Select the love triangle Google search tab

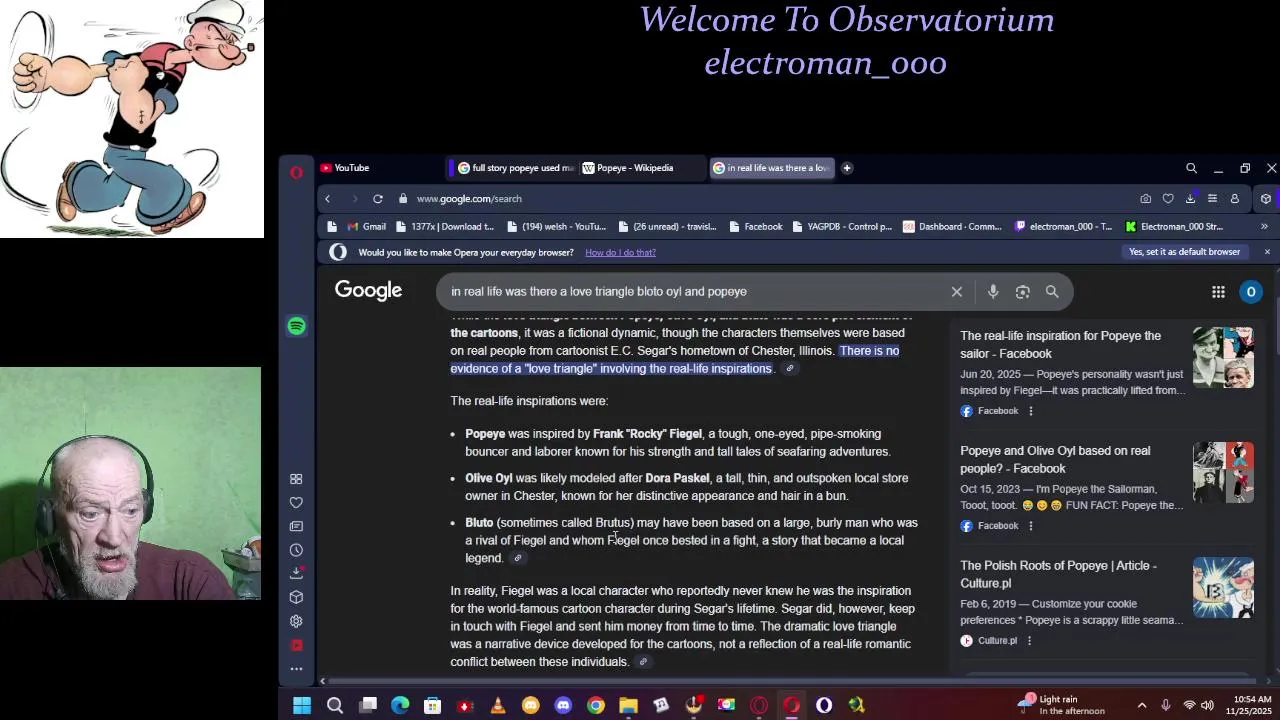tap(771, 168)
